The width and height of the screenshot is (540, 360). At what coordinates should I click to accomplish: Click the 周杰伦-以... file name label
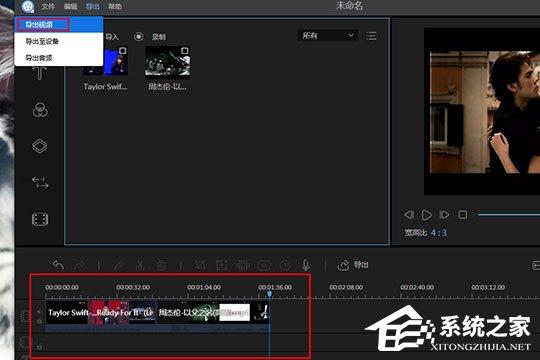click(x=167, y=87)
